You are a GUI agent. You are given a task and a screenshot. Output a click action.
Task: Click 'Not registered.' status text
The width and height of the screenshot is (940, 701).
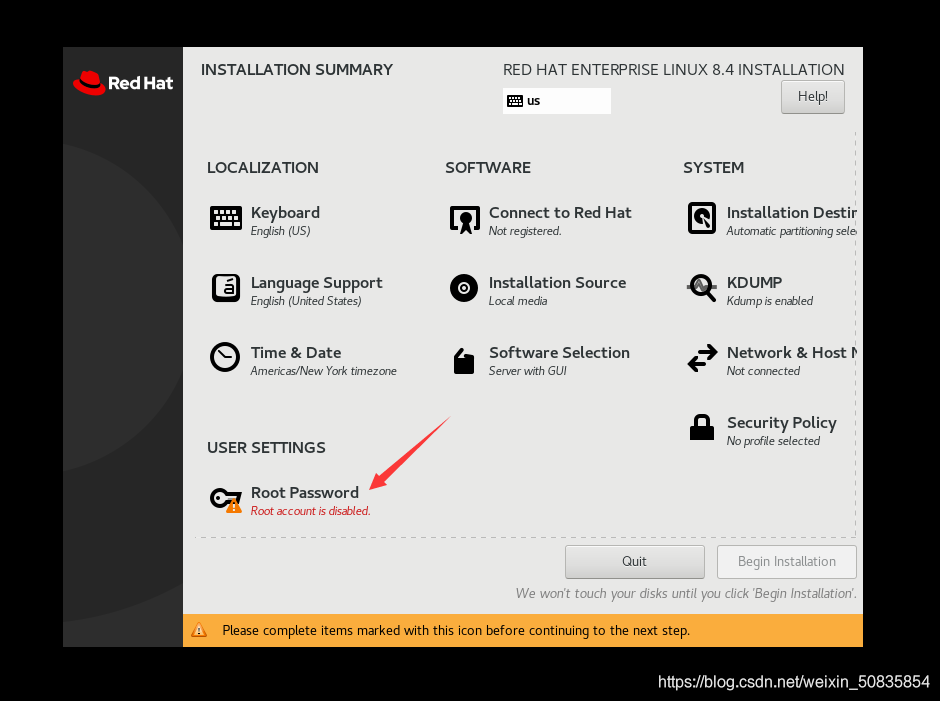[525, 231]
